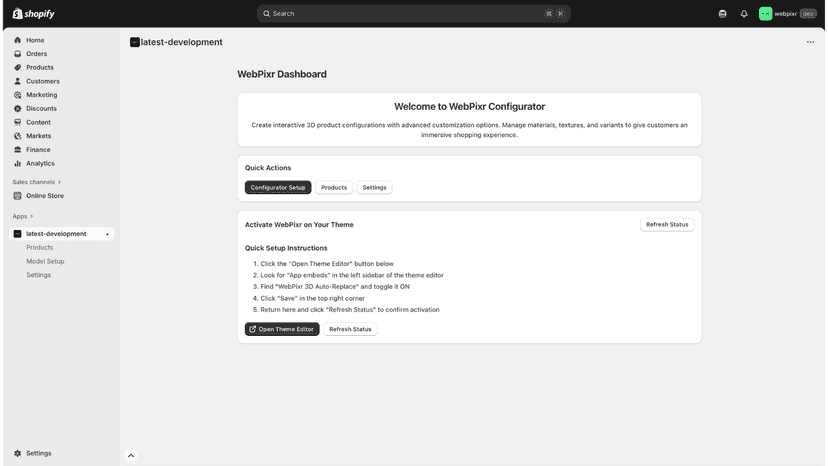The width and height of the screenshot is (828, 466).
Task: Click the latest-development app icon in sidebar
Action: (x=17, y=234)
